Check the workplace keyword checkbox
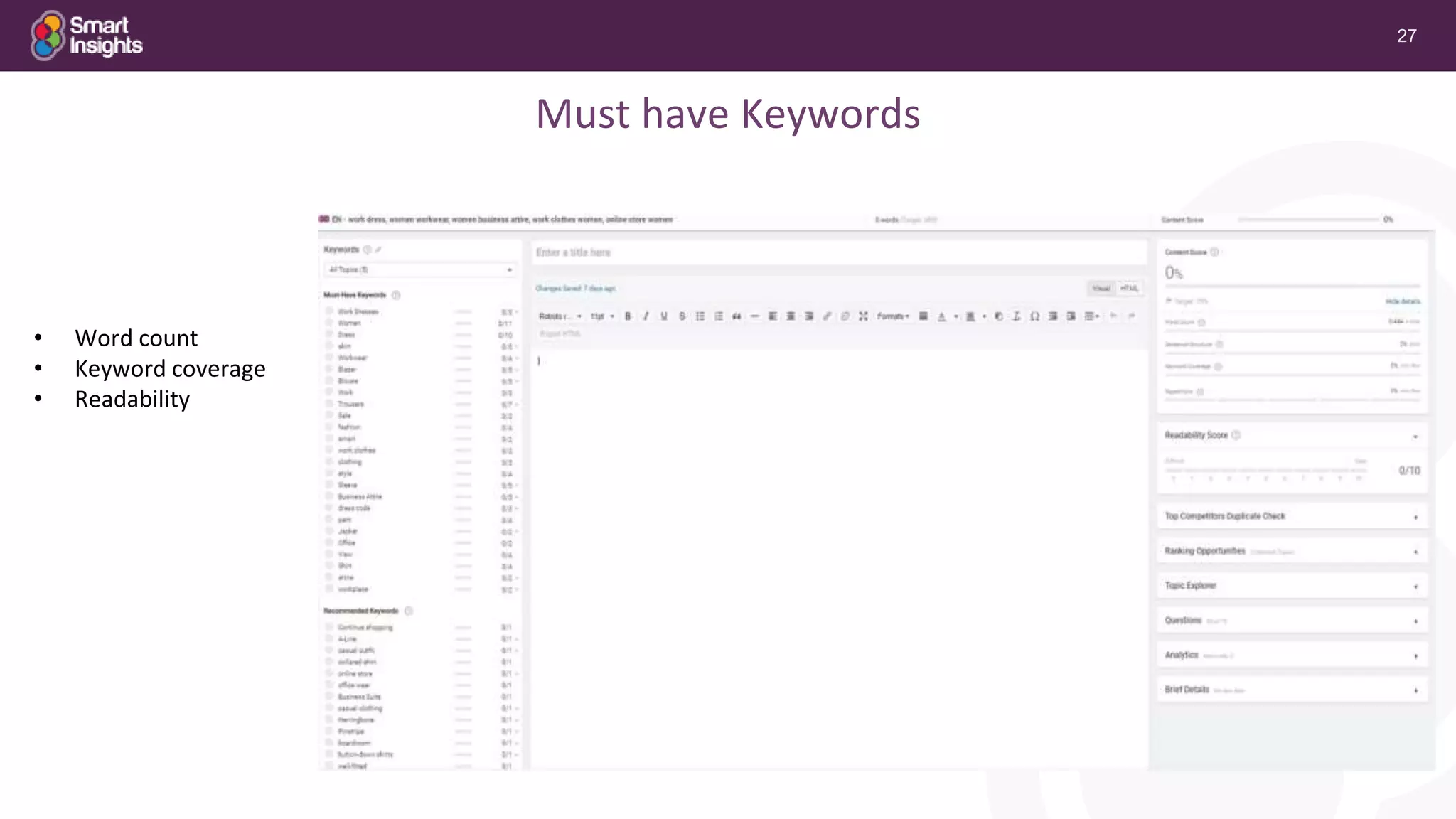 tap(329, 589)
